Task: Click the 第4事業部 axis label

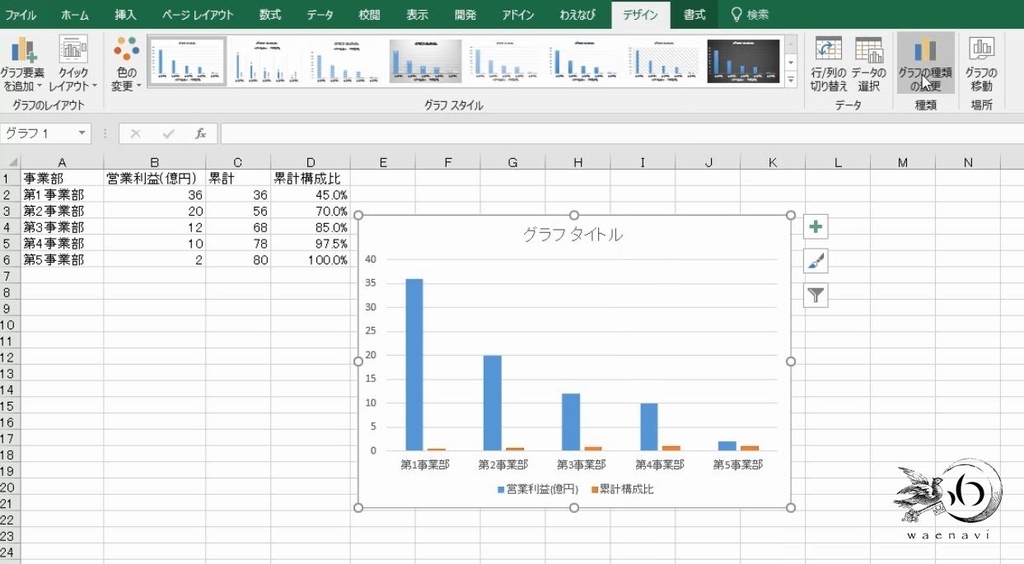Action: 660,465
